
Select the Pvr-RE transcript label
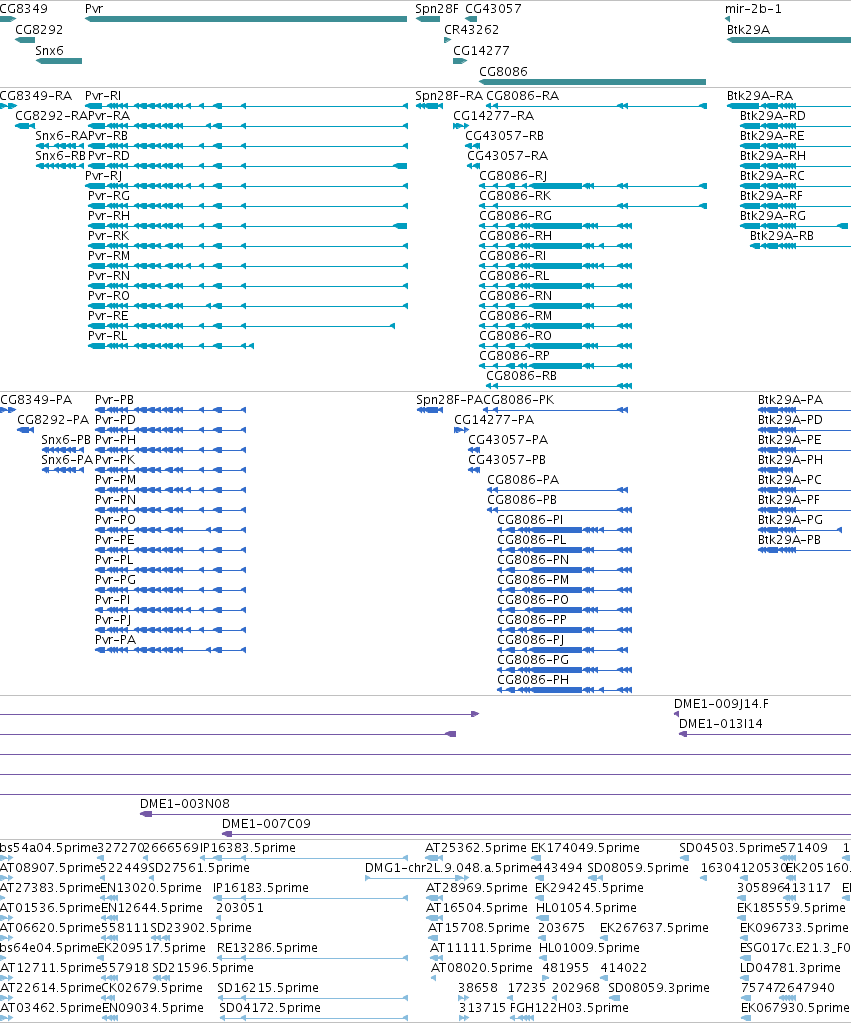[x=108, y=316]
